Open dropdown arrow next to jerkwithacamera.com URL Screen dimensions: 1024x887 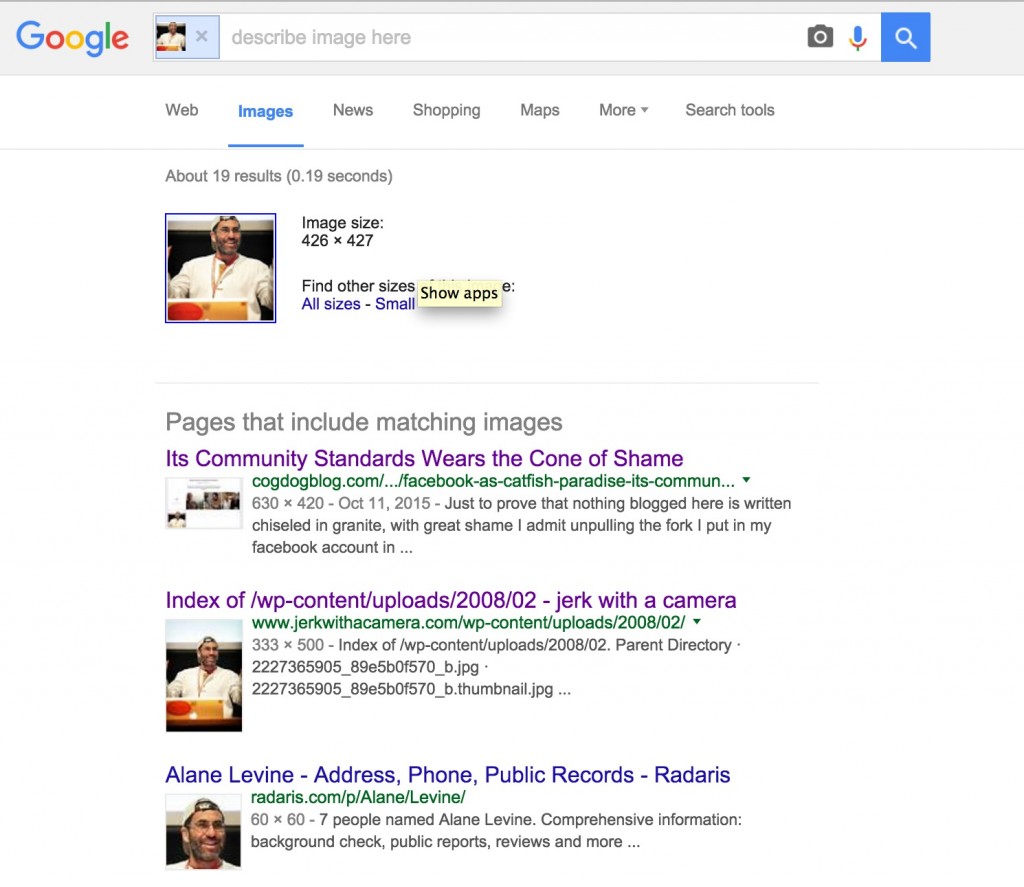pyautogui.click(x=697, y=622)
